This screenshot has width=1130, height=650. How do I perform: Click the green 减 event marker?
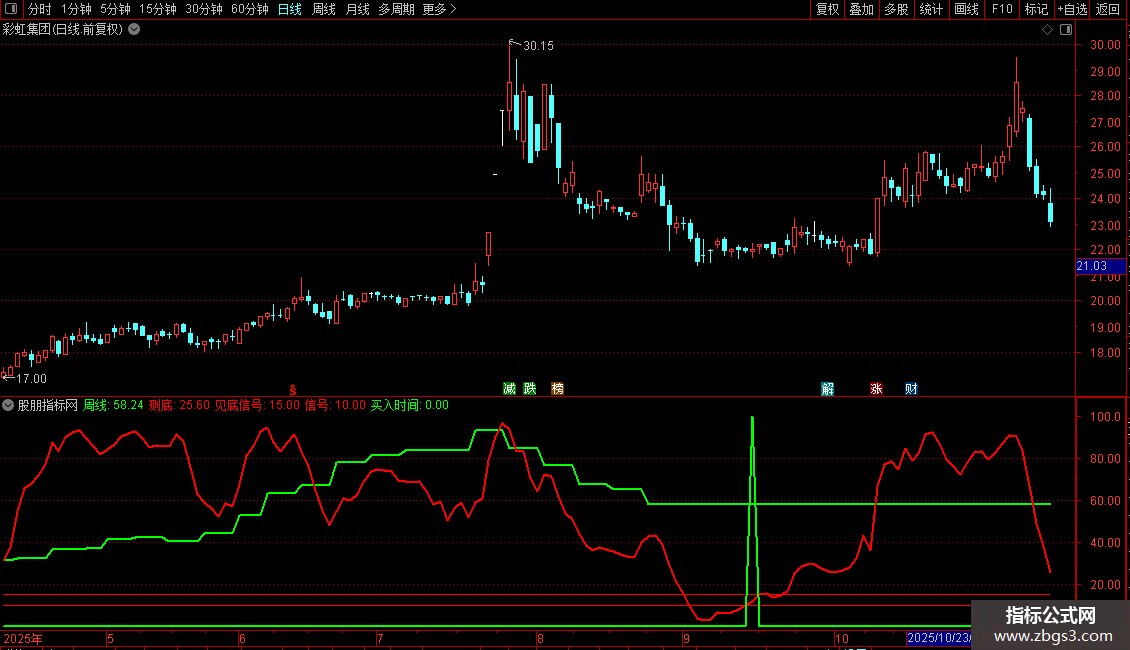point(510,388)
